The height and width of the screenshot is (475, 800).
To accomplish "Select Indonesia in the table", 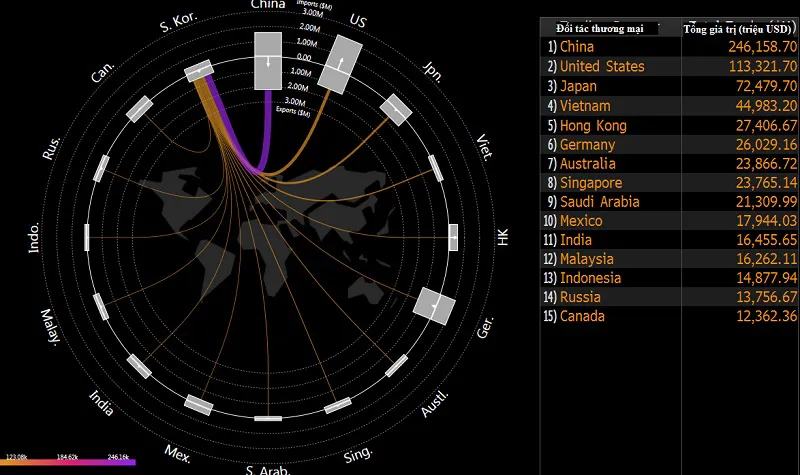I will click(x=591, y=278).
